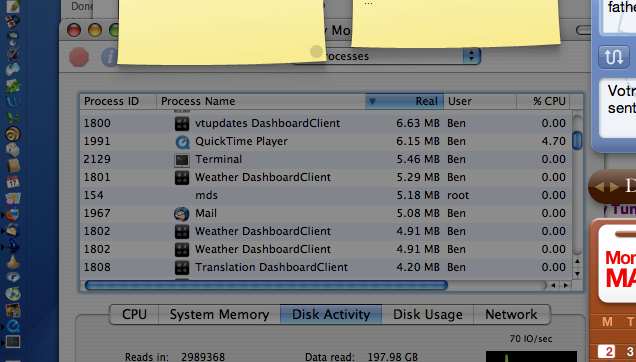This screenshot has width=636, height=362.
Task: Click day 2 in the calendar widget
Action: tap(606, 351)
